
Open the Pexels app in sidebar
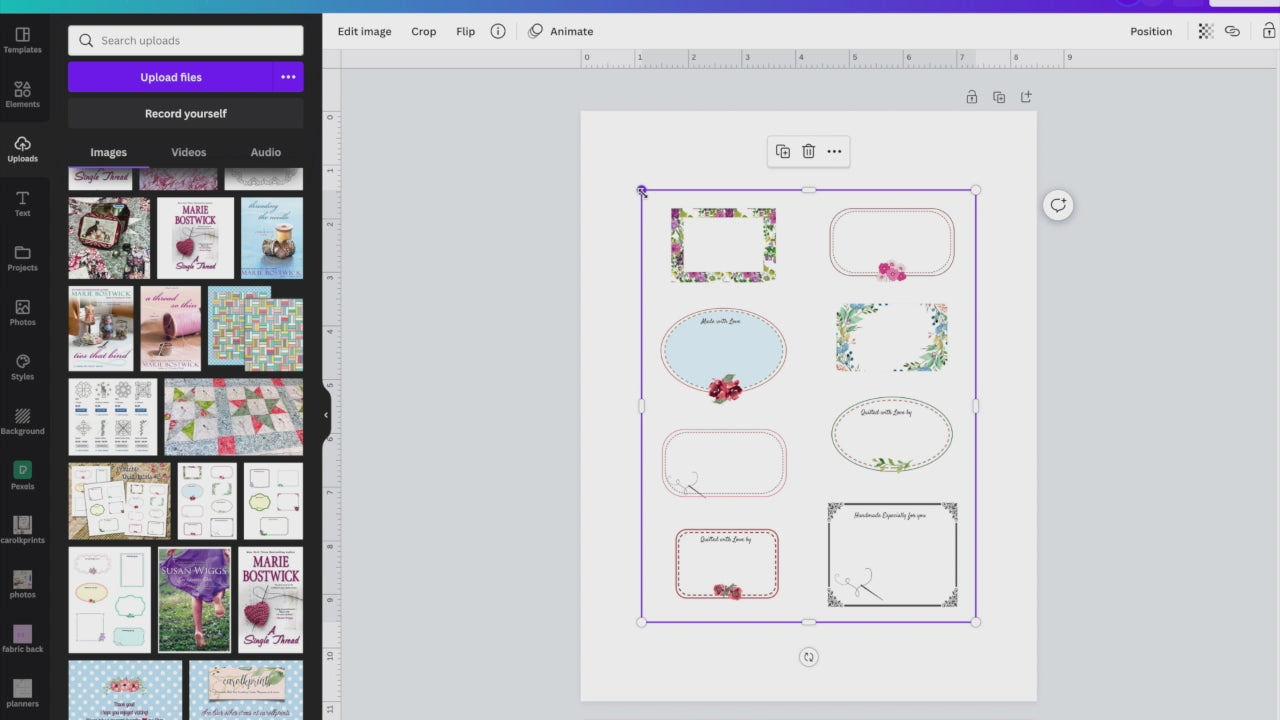tap(22, 476)
